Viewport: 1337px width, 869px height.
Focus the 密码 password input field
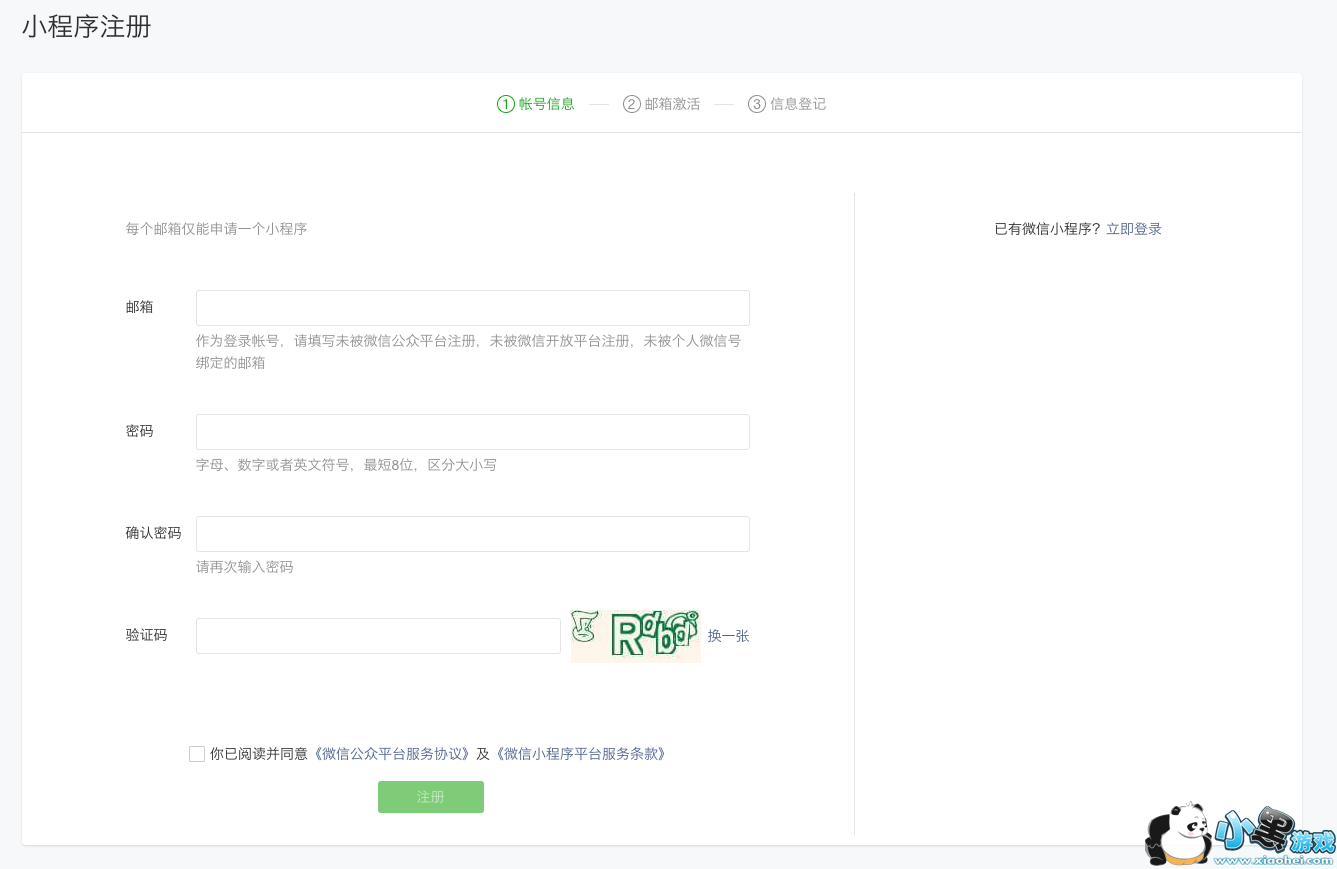[x=473, y=432]
